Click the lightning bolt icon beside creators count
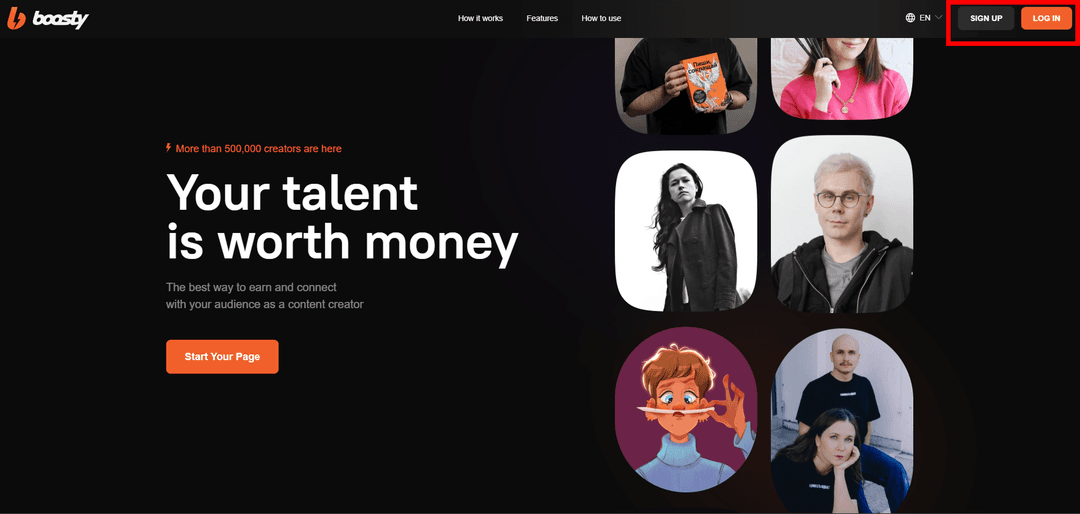The height and width of the screenshot is (514, 1080). tap(169, 147)
